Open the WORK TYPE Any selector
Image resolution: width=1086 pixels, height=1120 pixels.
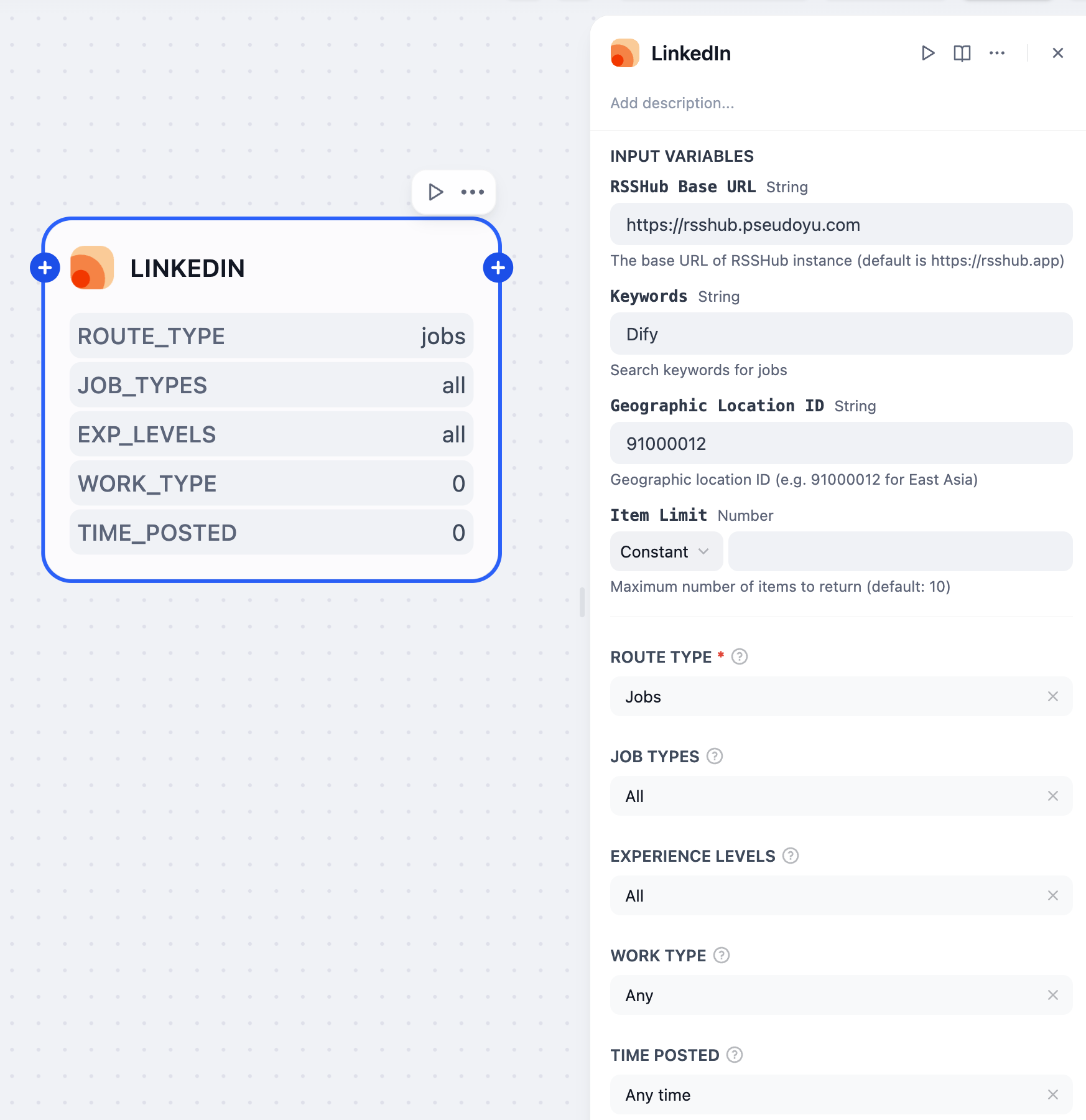[x=827, y=996]
